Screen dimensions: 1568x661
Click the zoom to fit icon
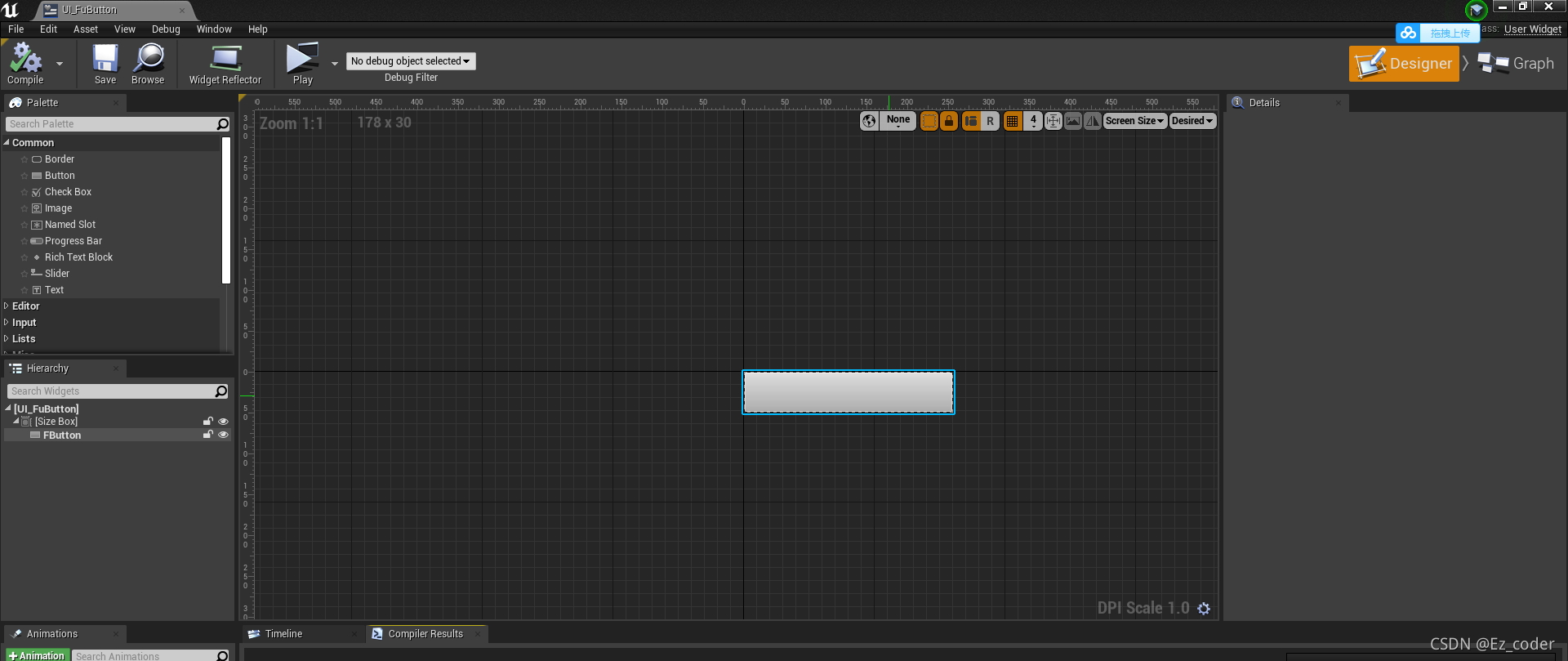click(1053, 121)
